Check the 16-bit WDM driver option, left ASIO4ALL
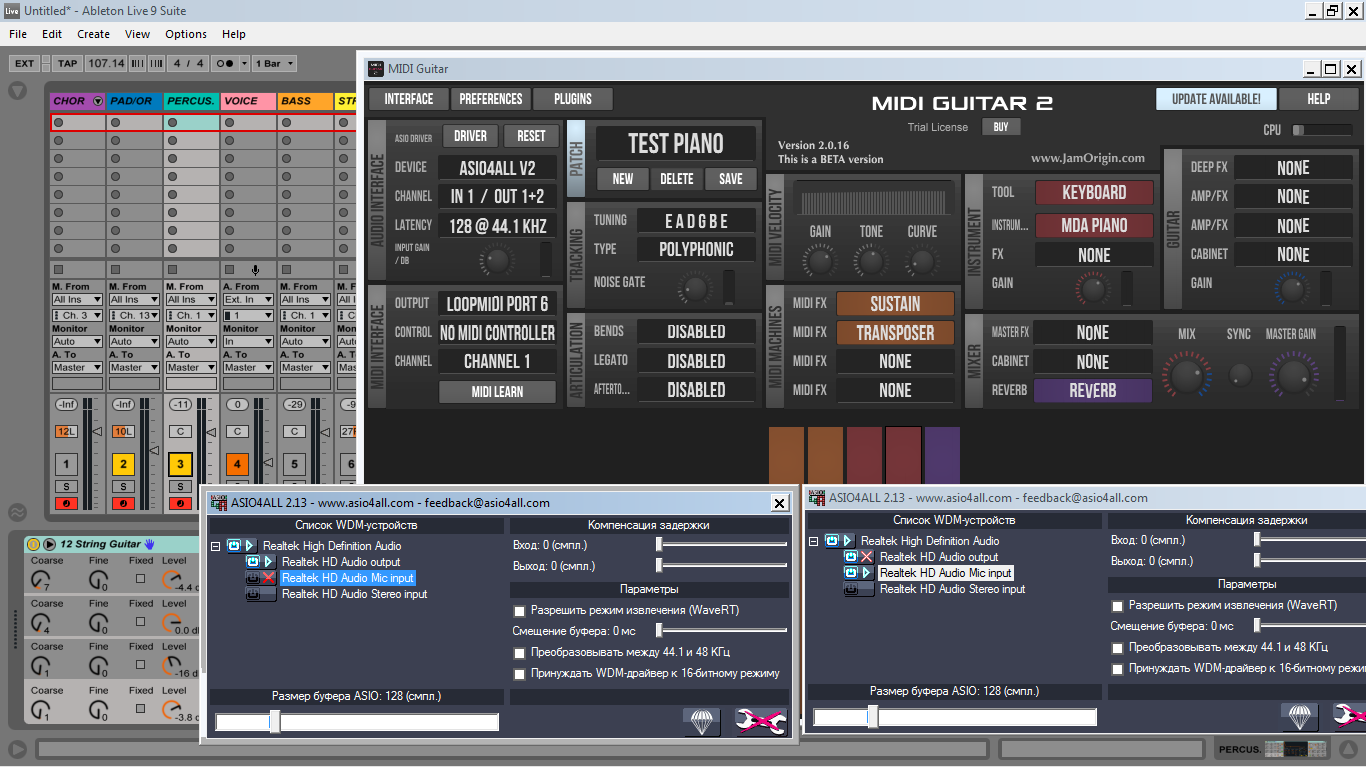This screenshot has height=768, width=1366. (519, 674)
